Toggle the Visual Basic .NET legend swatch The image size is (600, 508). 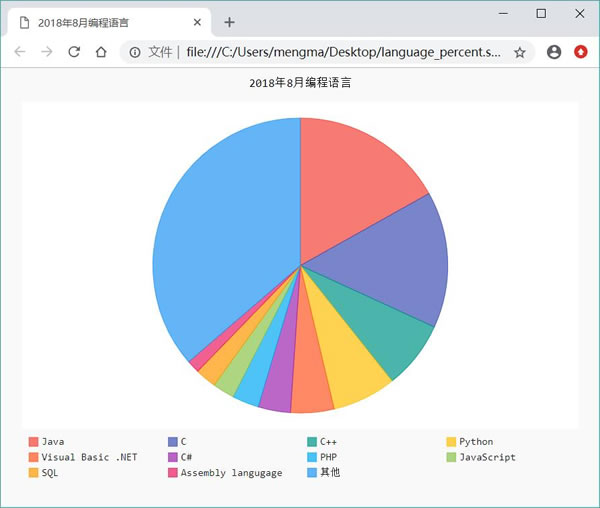coord(33,457)
